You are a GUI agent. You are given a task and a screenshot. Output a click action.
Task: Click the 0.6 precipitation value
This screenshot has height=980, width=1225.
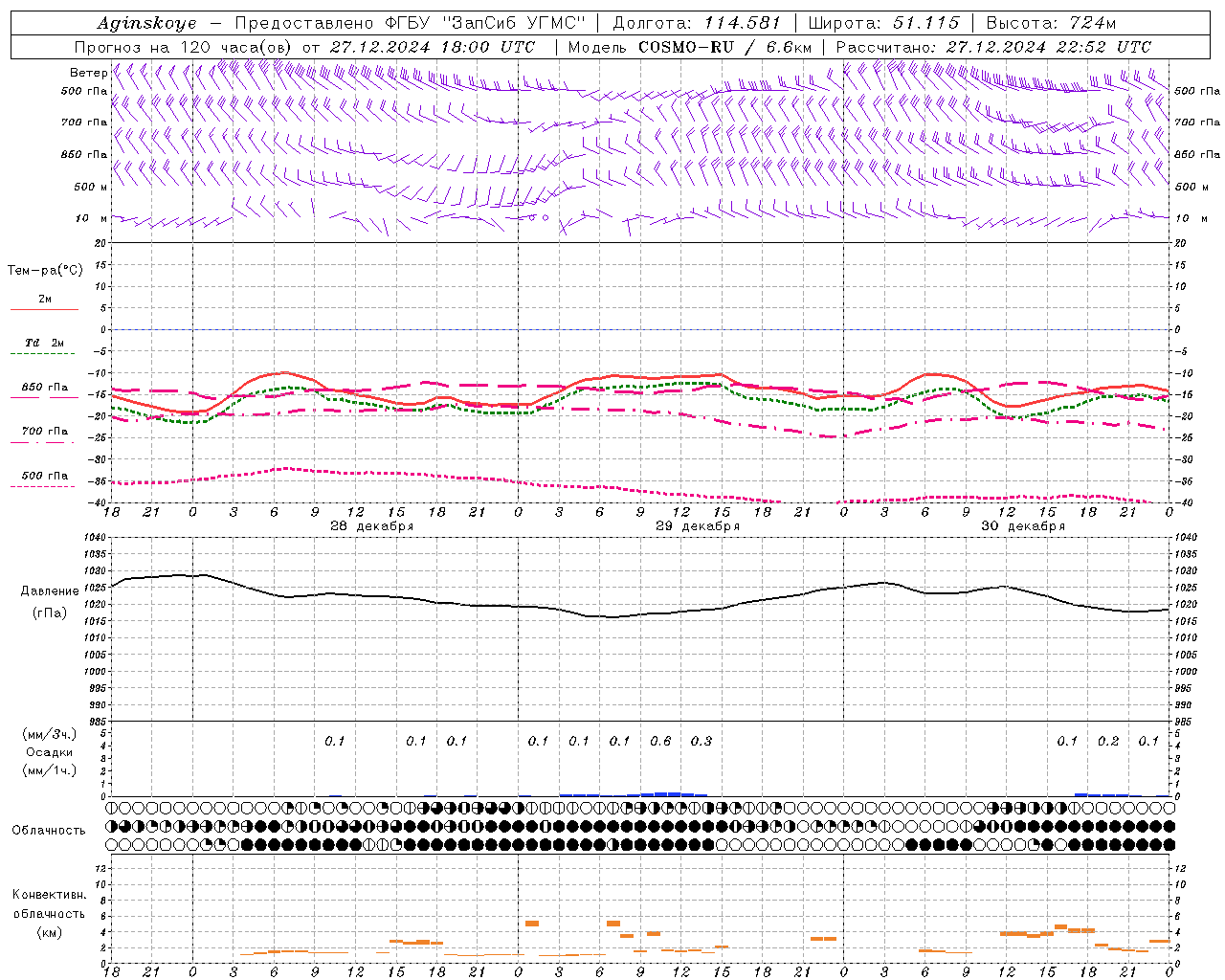[x=660, y=741]
